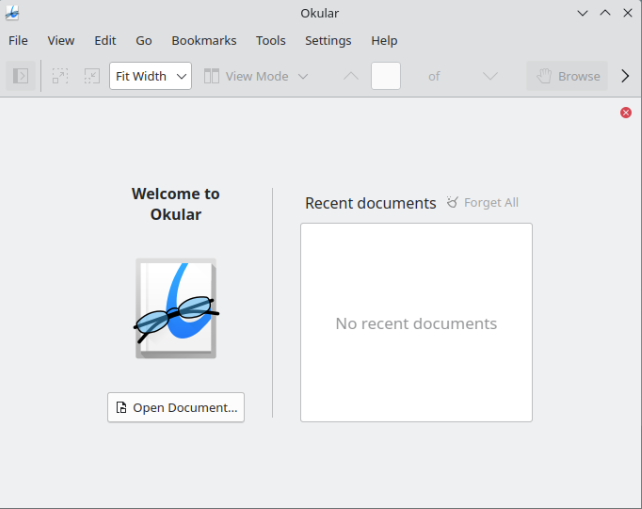The width and height of the screenshot is (642, 509).
Task: Go to next page arrow
Action: [x=490, y=76]
